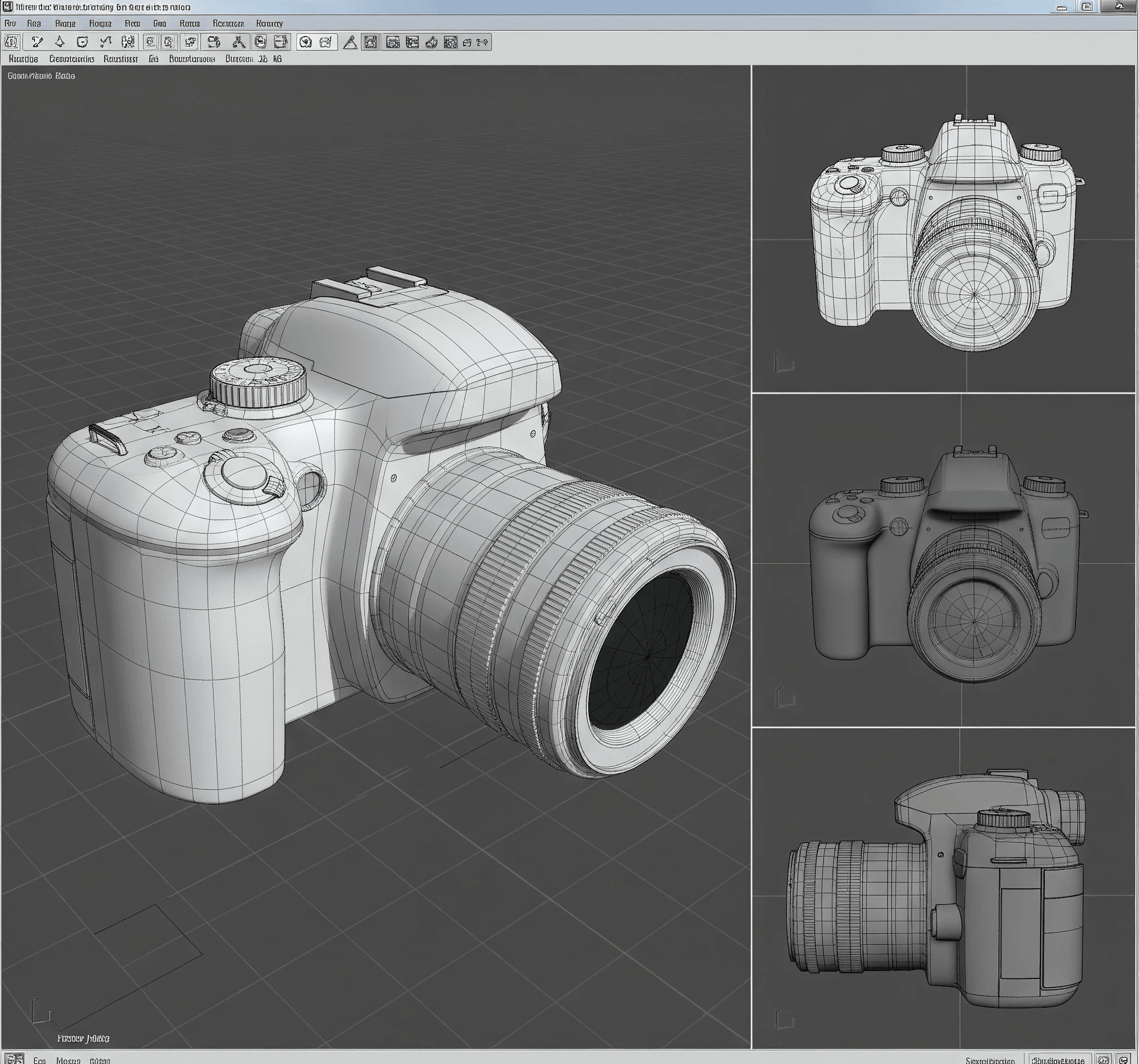Open the last menu in the menu bar
The image size is (1139, 1064).
pos(269,23)
